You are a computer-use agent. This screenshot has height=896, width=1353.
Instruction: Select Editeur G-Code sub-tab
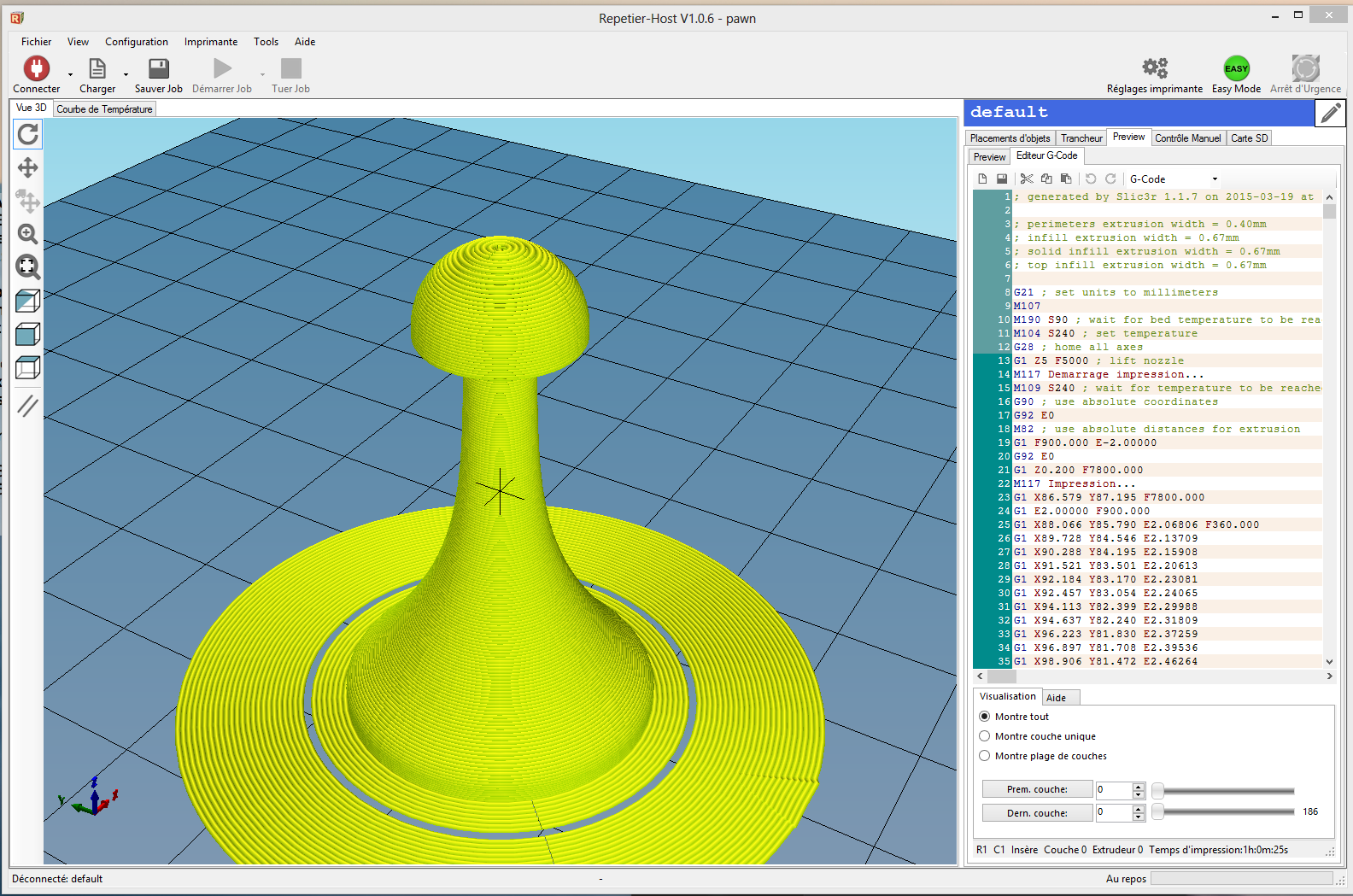[x=1046, y=155]
